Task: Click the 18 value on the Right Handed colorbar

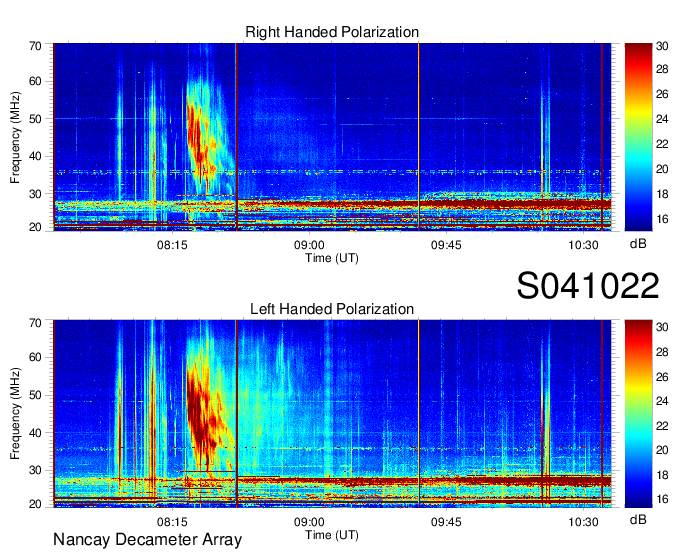Action: tap(662, 194)
